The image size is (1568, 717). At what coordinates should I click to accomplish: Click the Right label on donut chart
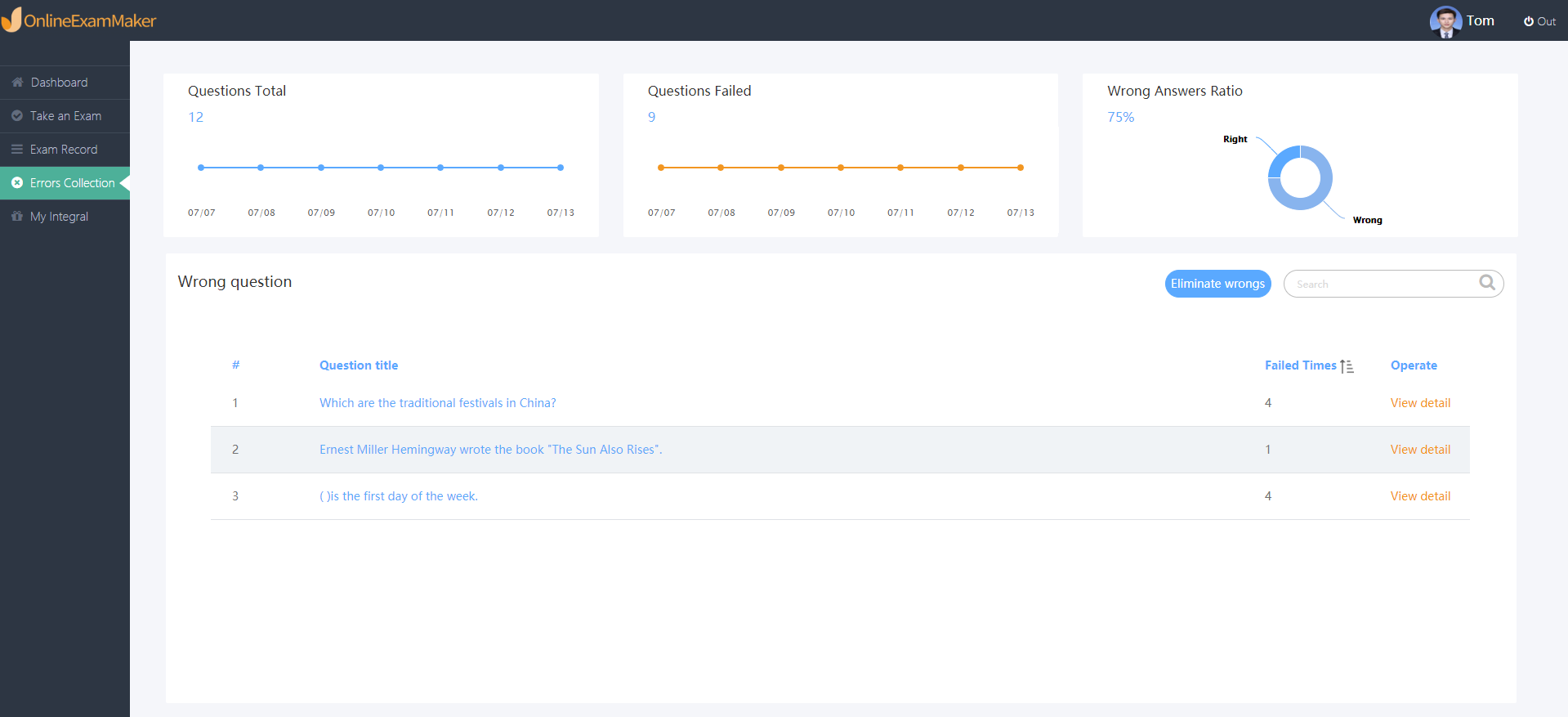1235,139
